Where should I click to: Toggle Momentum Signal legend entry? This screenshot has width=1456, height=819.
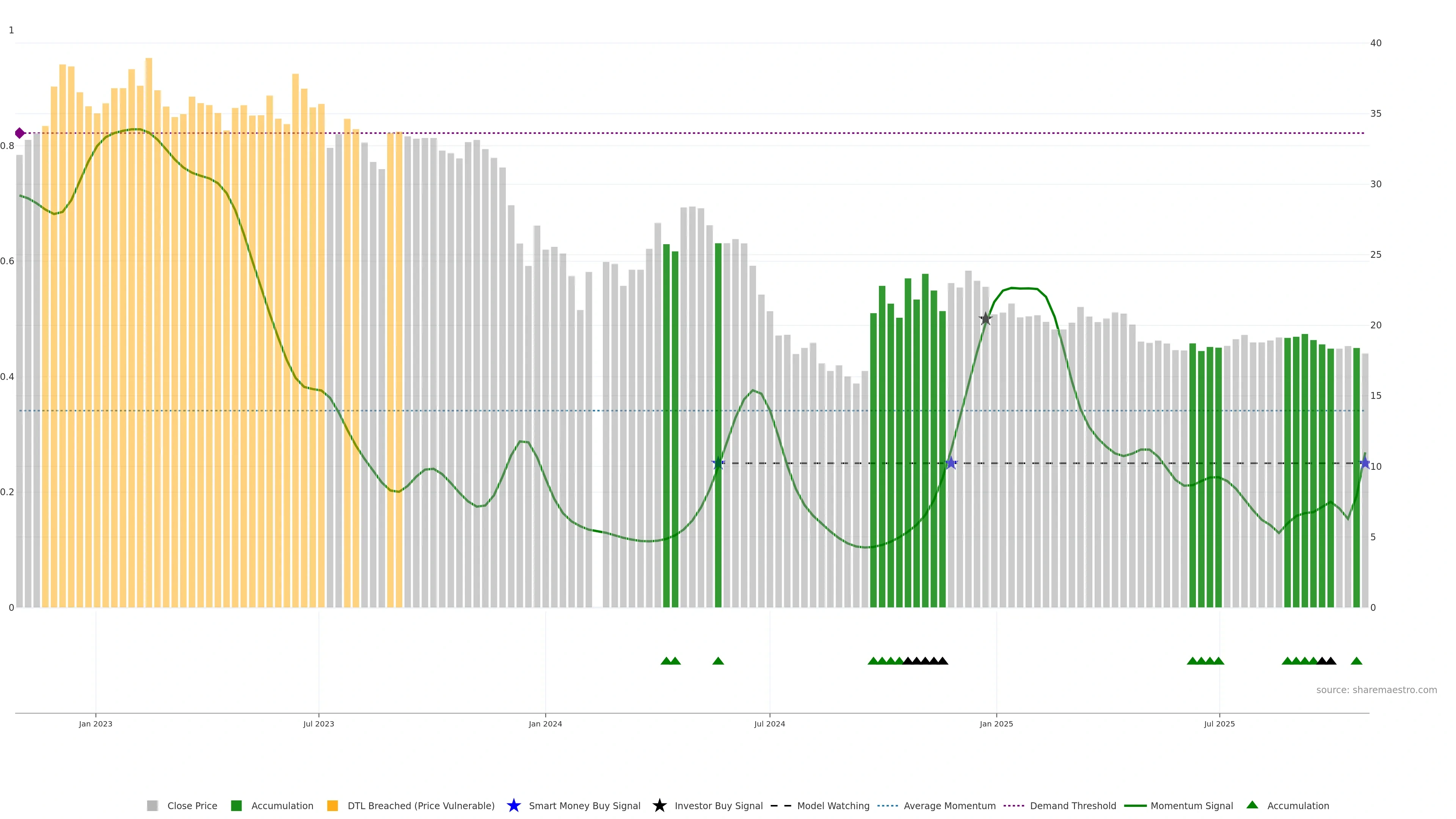click(1191, 805)
